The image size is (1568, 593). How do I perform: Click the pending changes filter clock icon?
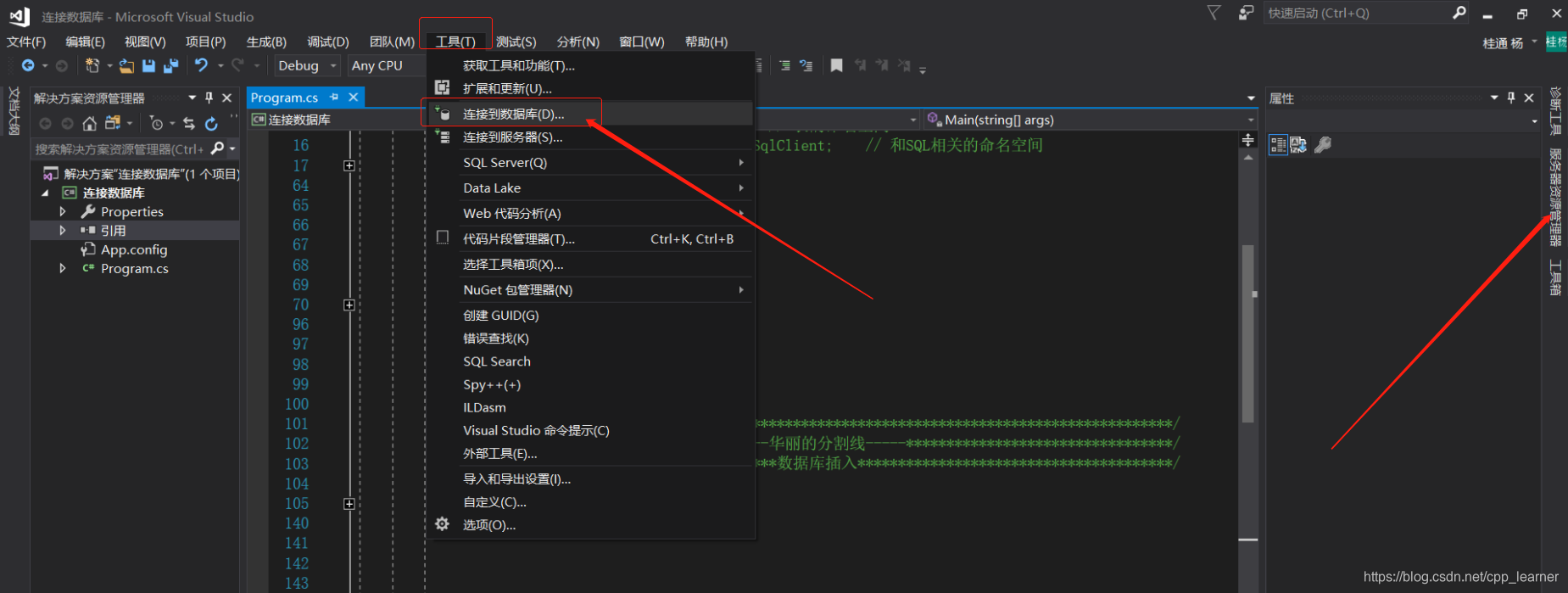tap(156, 124)
